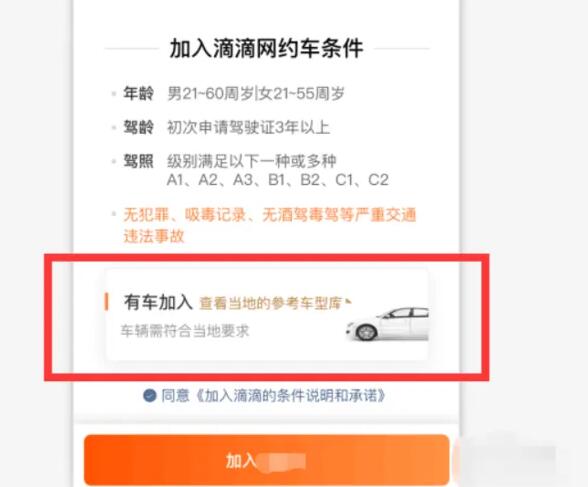Open 查看当地的参考车型库 link

coord(270,303)
